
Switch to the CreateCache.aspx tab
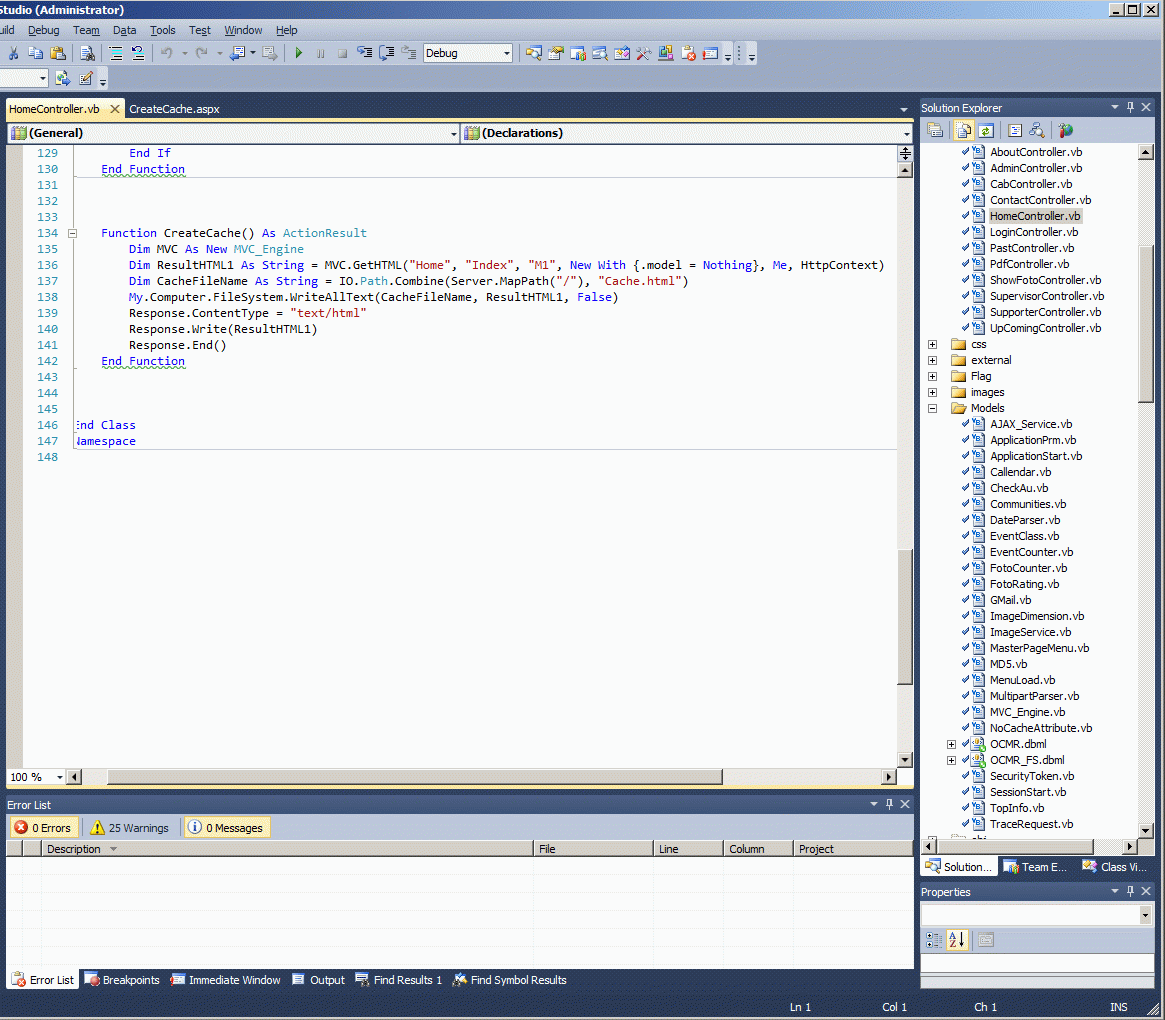[x=174, y=109]
